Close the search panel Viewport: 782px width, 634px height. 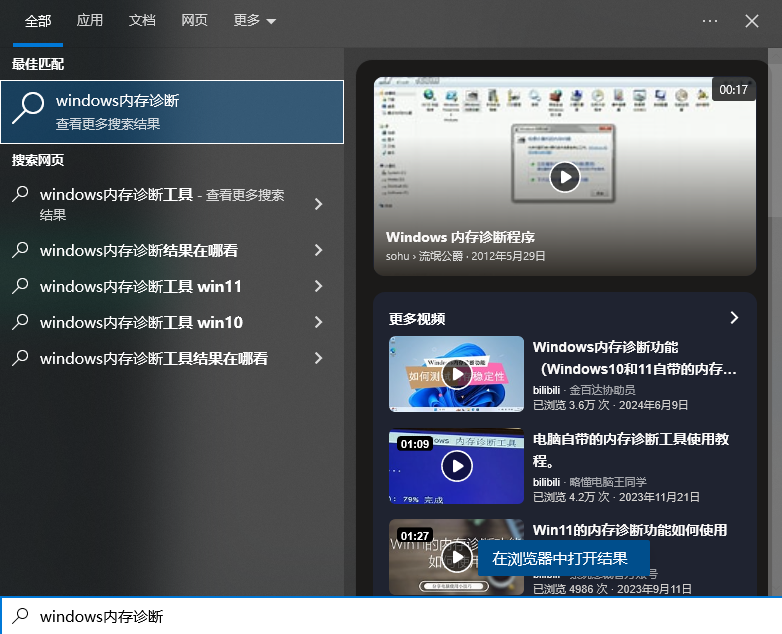click(x=752, y=21)
